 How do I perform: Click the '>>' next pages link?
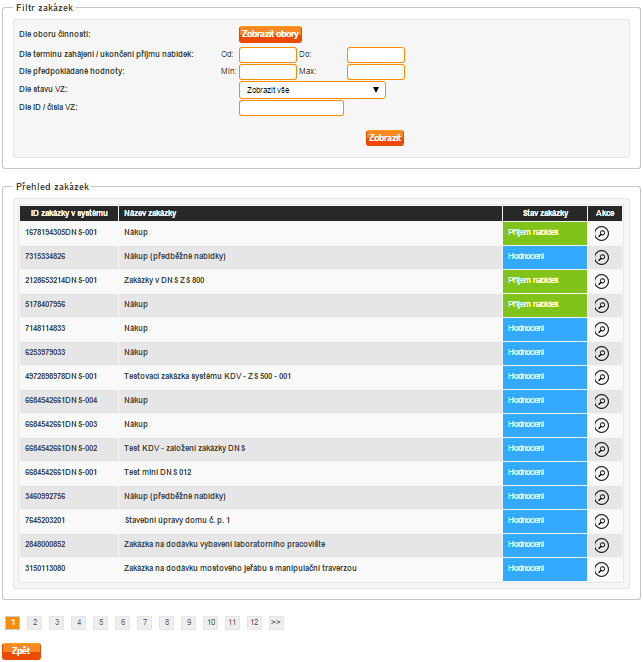click(x=276, y=622)
